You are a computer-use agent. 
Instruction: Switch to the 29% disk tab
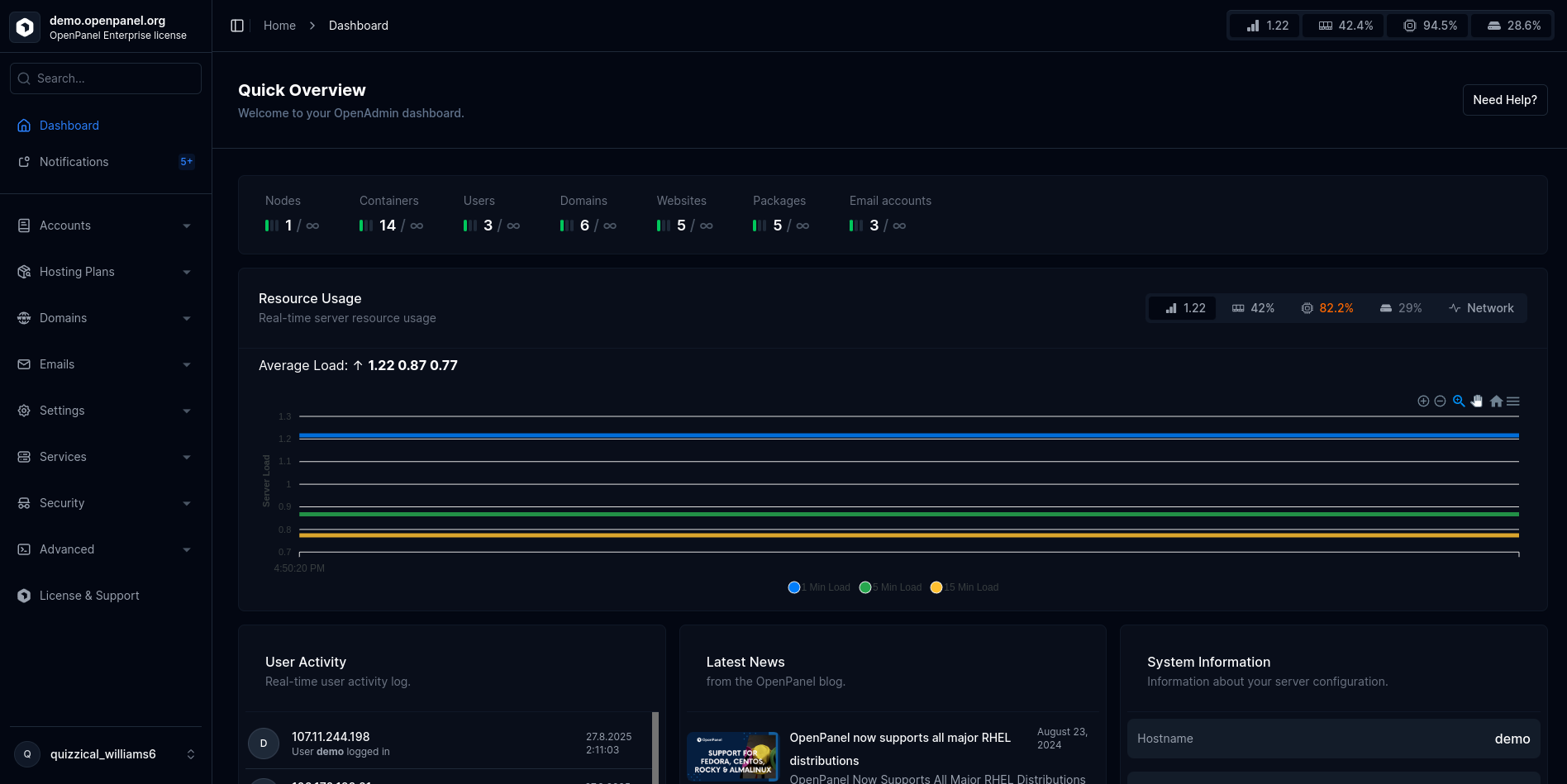1401,308
